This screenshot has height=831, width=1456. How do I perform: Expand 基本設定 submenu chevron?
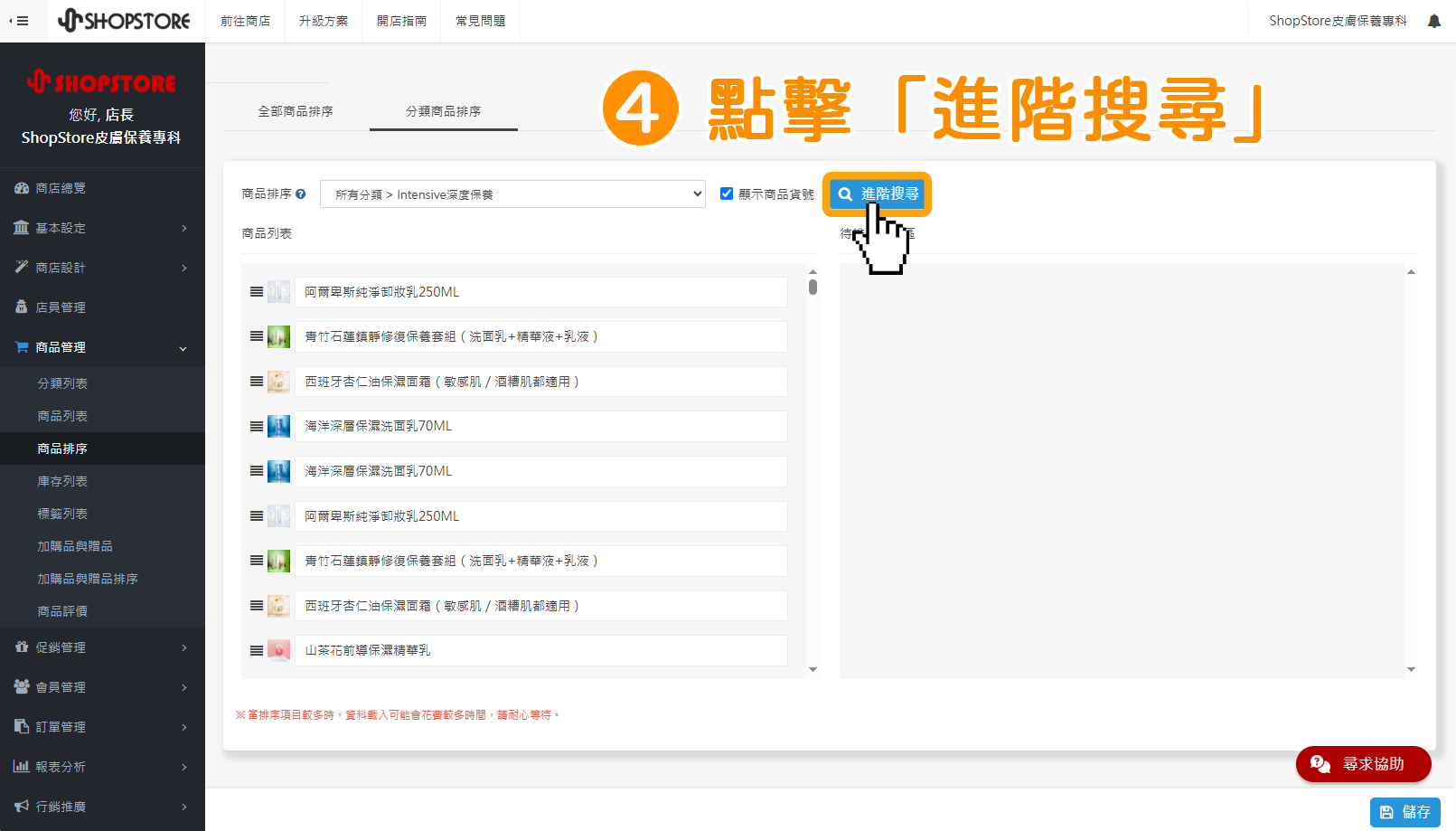(183, 228)
